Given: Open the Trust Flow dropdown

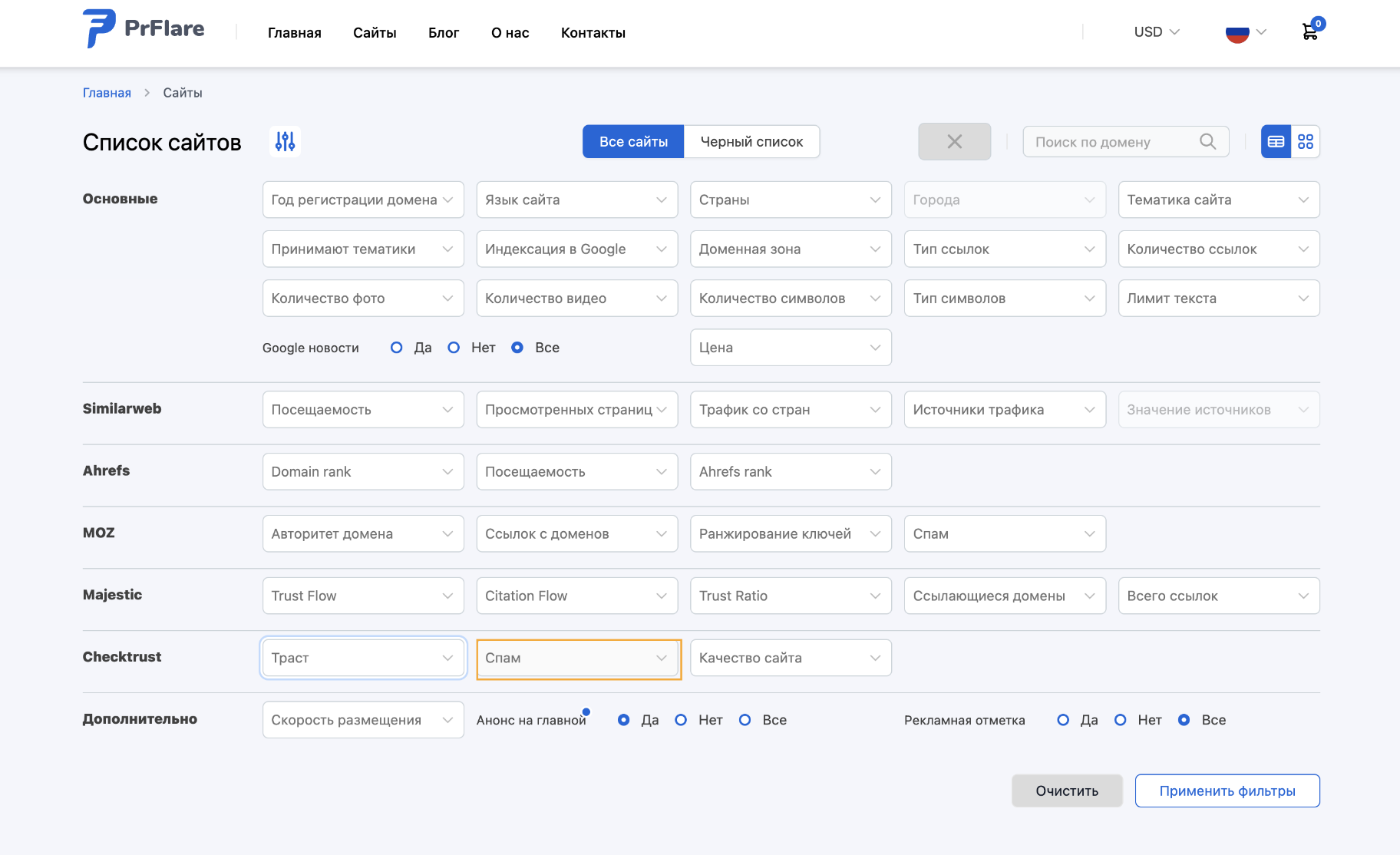Looking at the screenshot, I should (x=363, y=596).
